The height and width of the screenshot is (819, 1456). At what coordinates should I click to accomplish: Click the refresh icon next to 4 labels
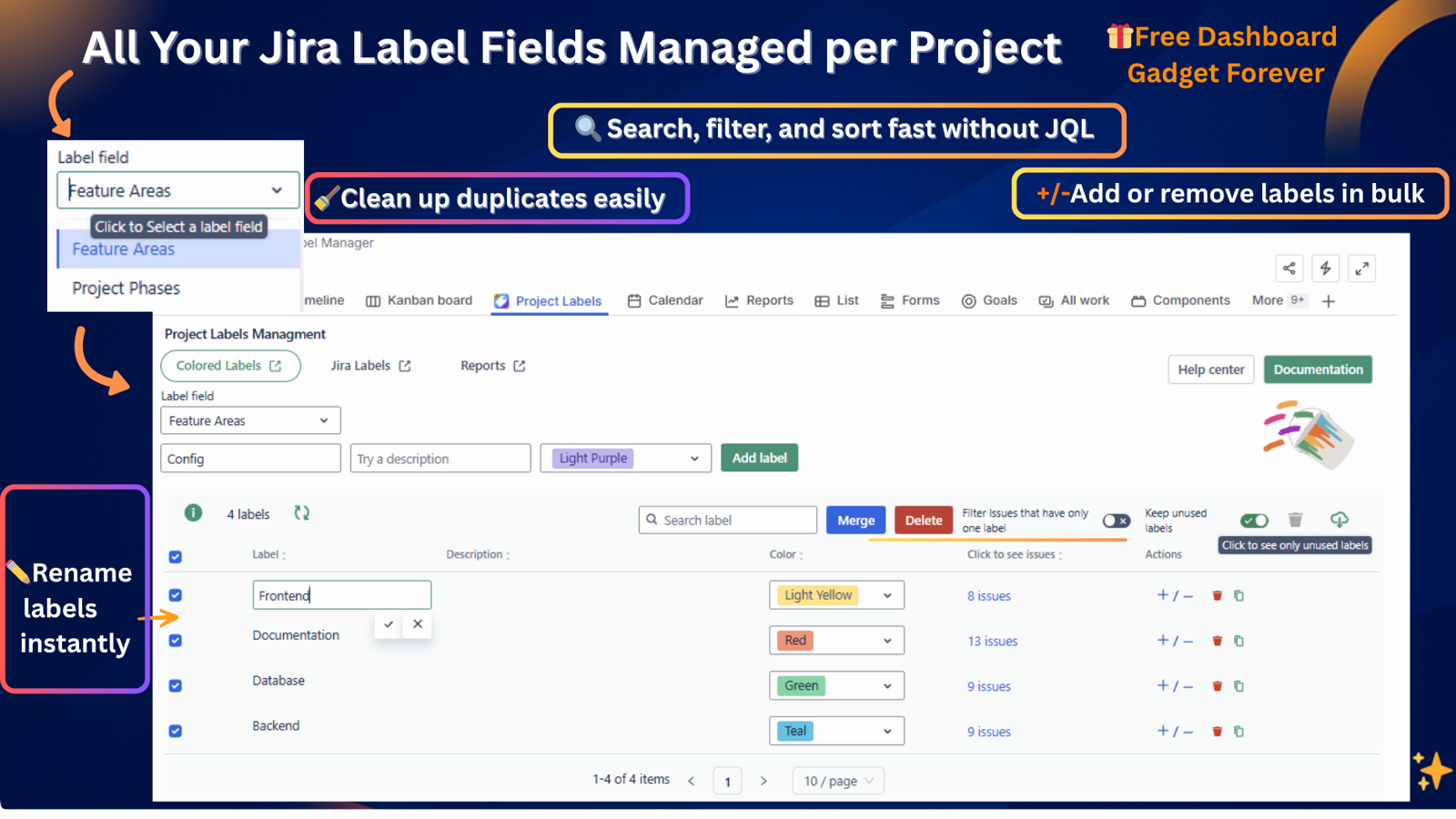point(301,513)
